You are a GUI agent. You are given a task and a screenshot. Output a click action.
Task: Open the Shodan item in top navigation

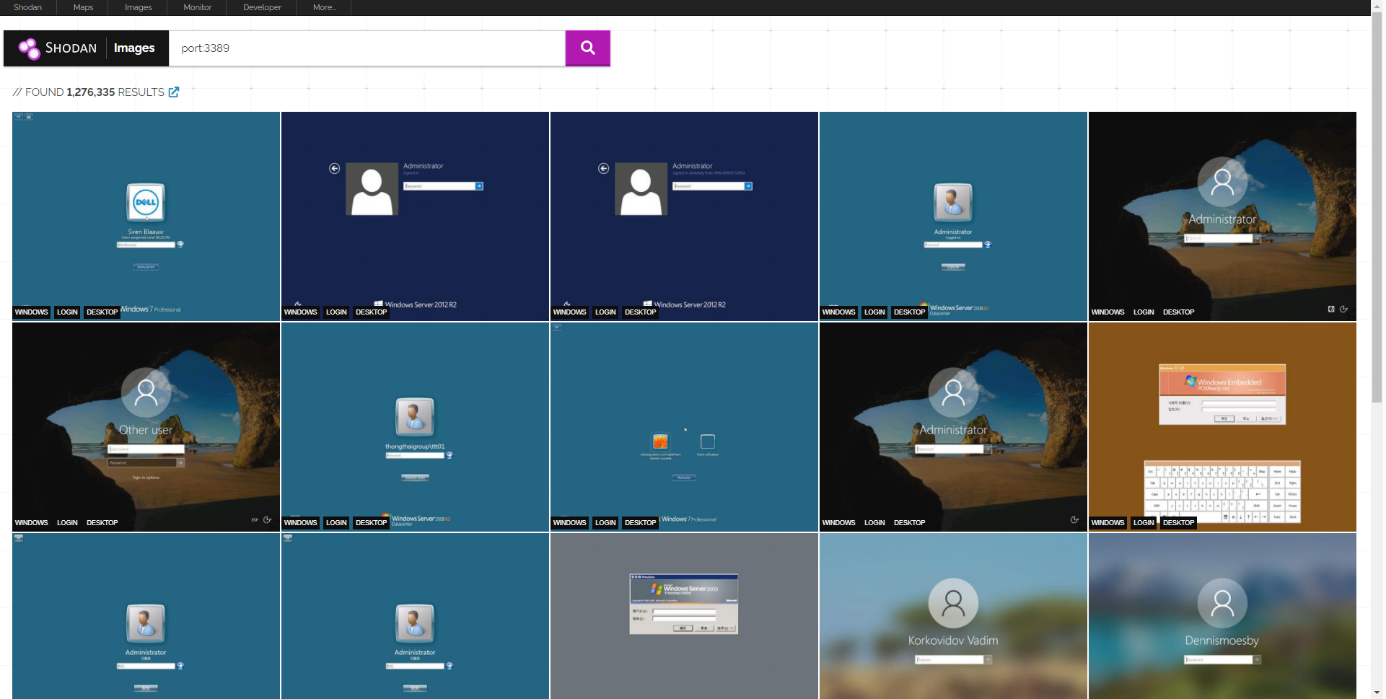28,7
